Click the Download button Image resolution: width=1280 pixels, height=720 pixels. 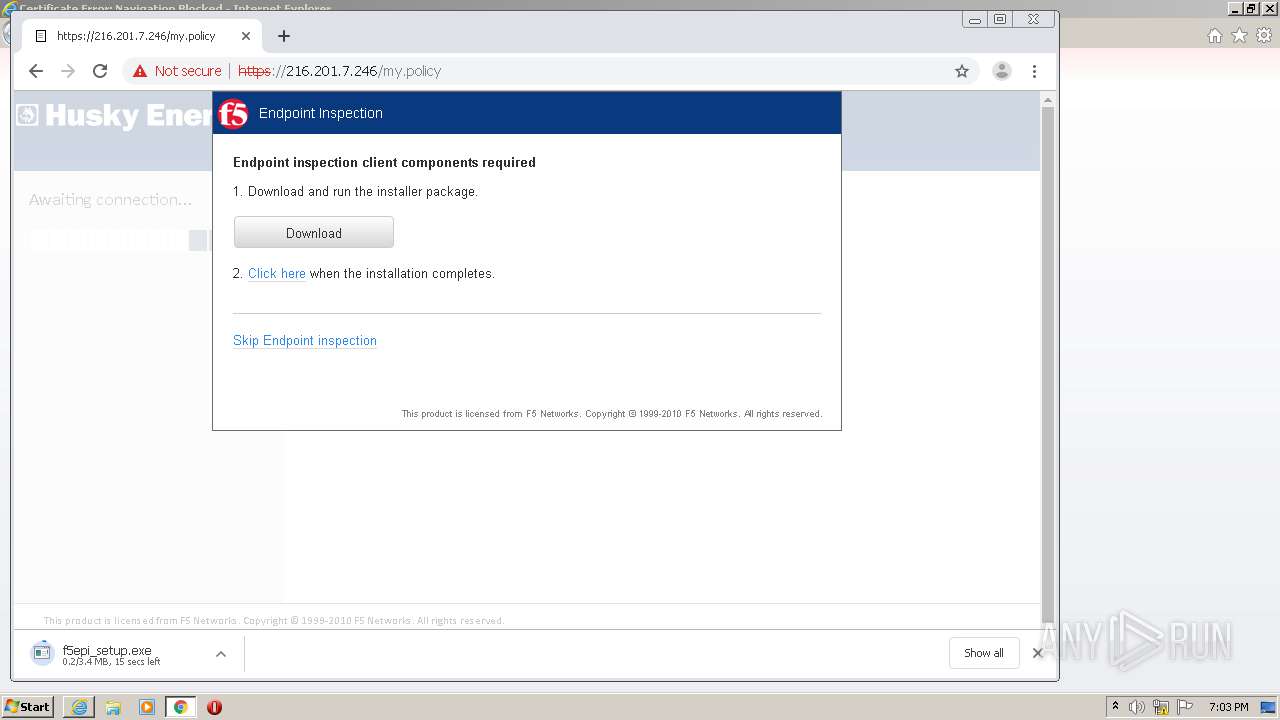[314, 233]
